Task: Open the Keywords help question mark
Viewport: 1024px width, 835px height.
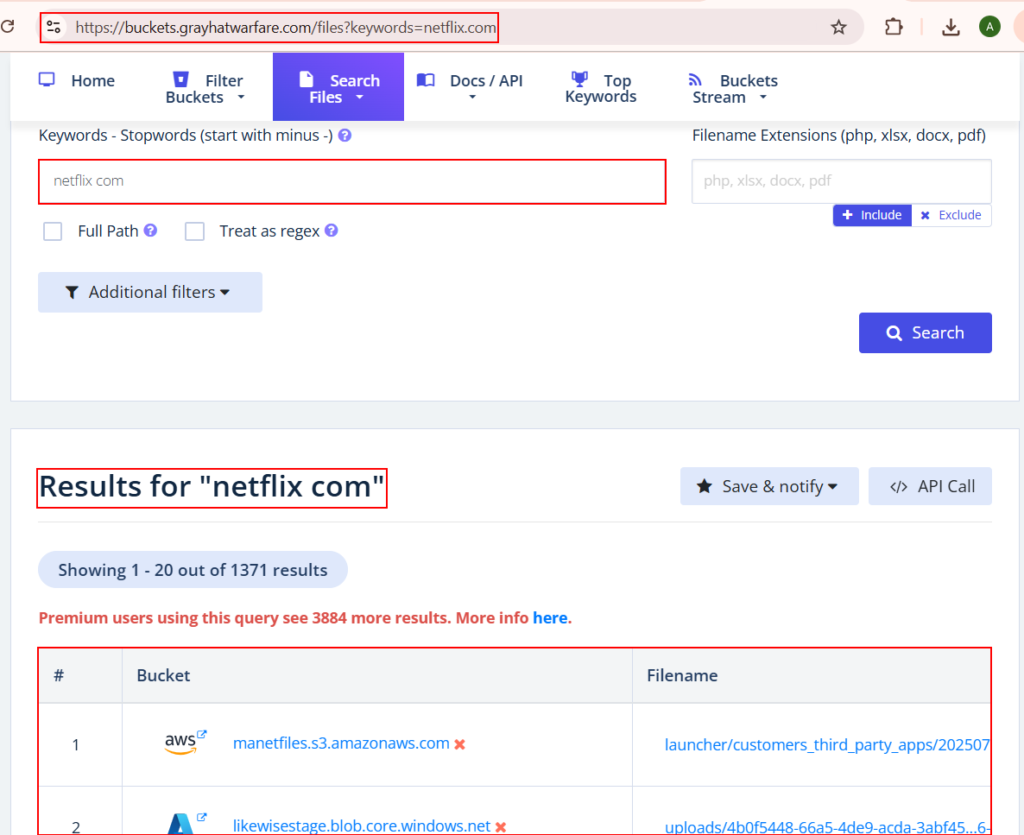Action: coord(345,135)
